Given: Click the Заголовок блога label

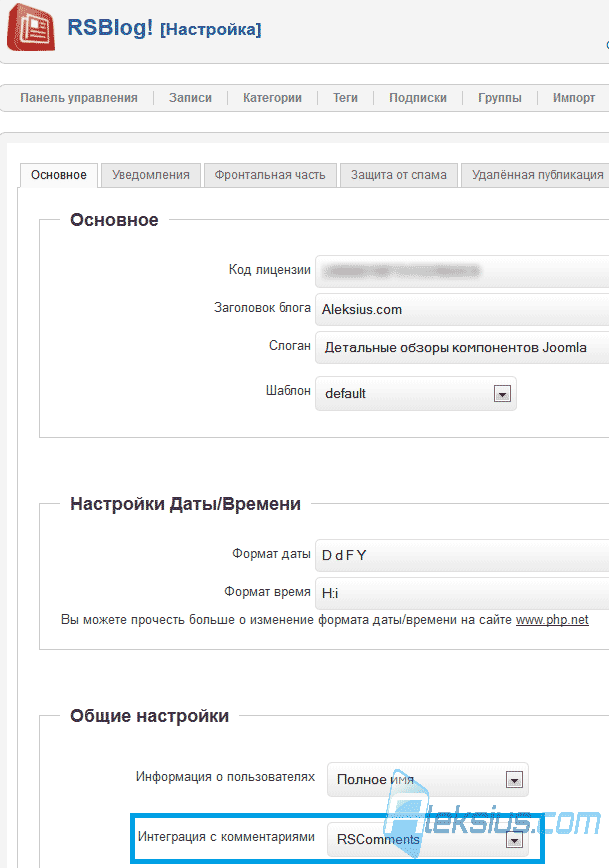Looking at the screenshot, I should coord(262,307).
